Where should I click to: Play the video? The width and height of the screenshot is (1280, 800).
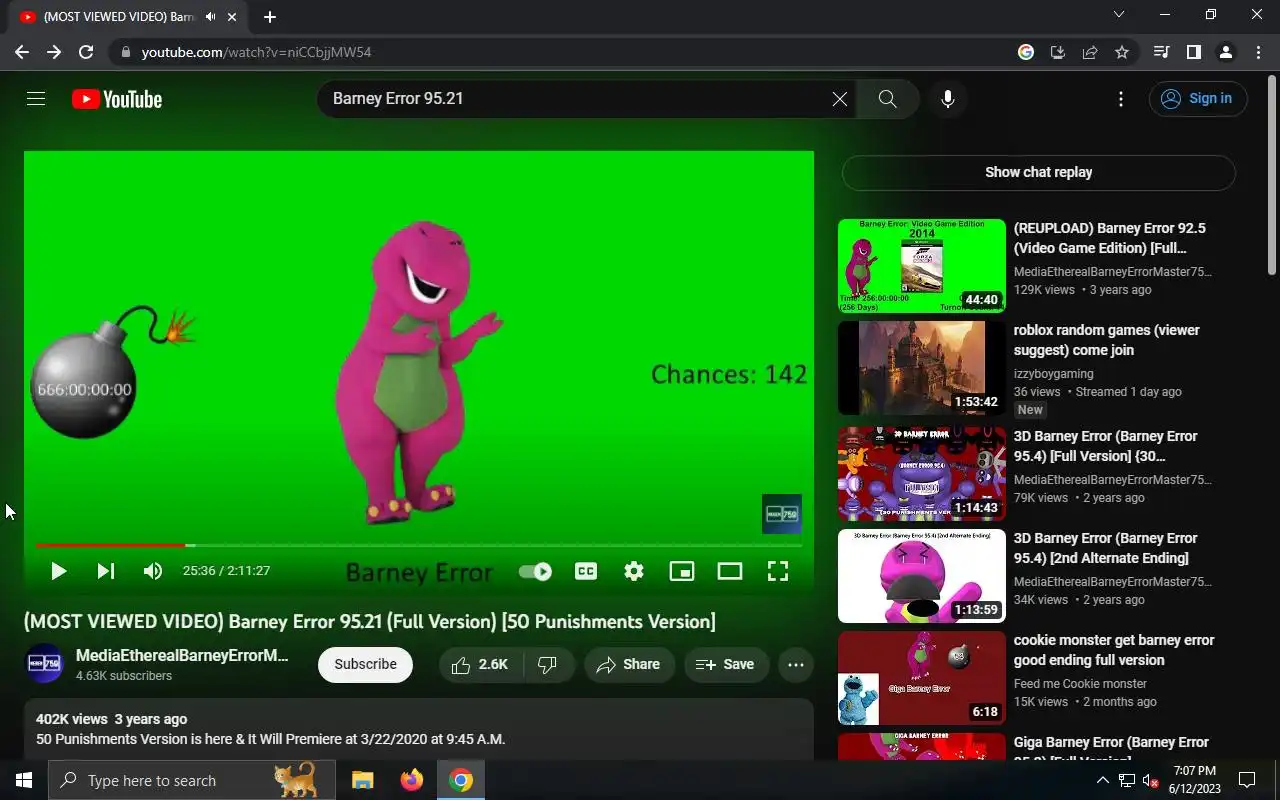point(58,571)
